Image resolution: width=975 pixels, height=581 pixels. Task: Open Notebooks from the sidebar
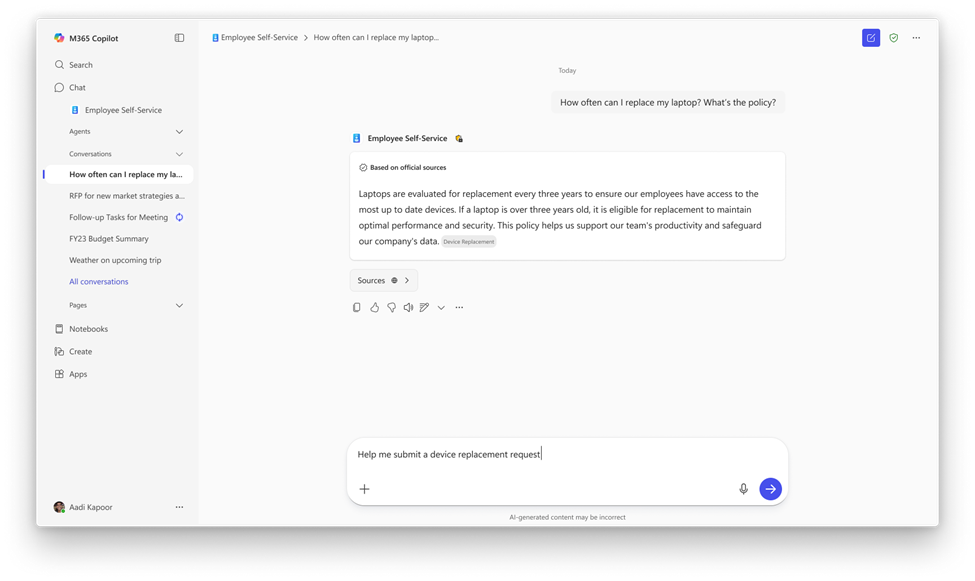(81, 329)
